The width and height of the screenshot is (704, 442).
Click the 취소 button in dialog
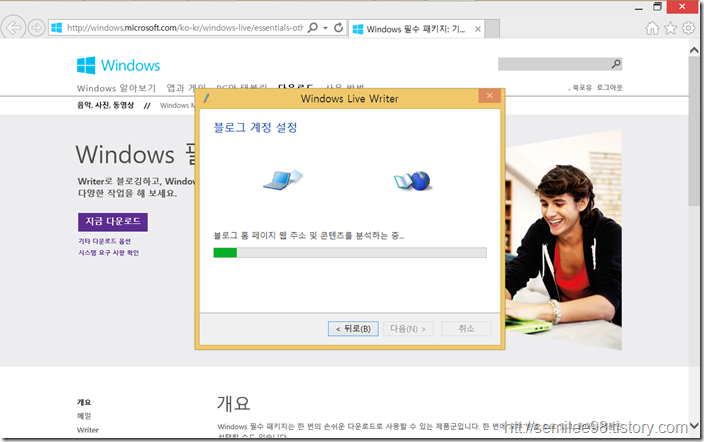[x=466, y=329]
